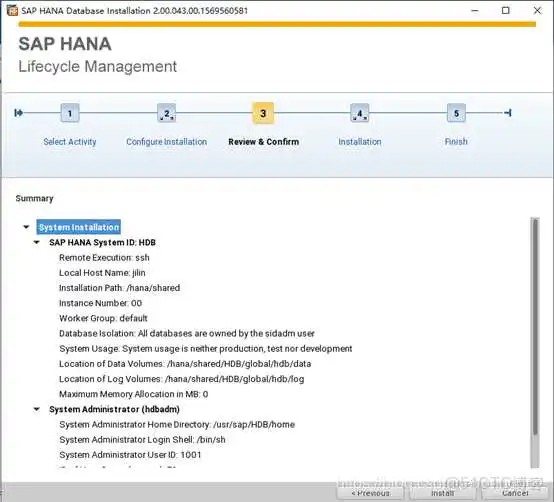
Task: Click the step 4 Installation icon
Action: [x=360, y=113]
